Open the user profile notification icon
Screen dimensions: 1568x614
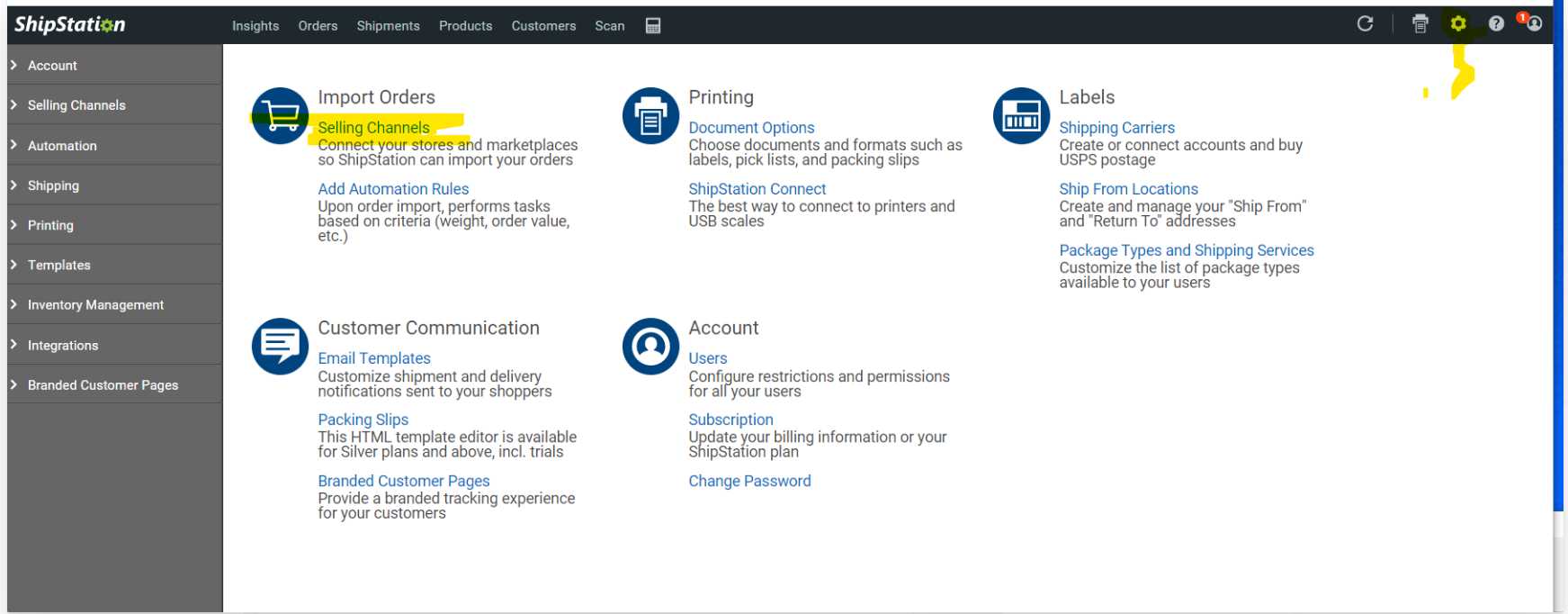[1533, 23]
